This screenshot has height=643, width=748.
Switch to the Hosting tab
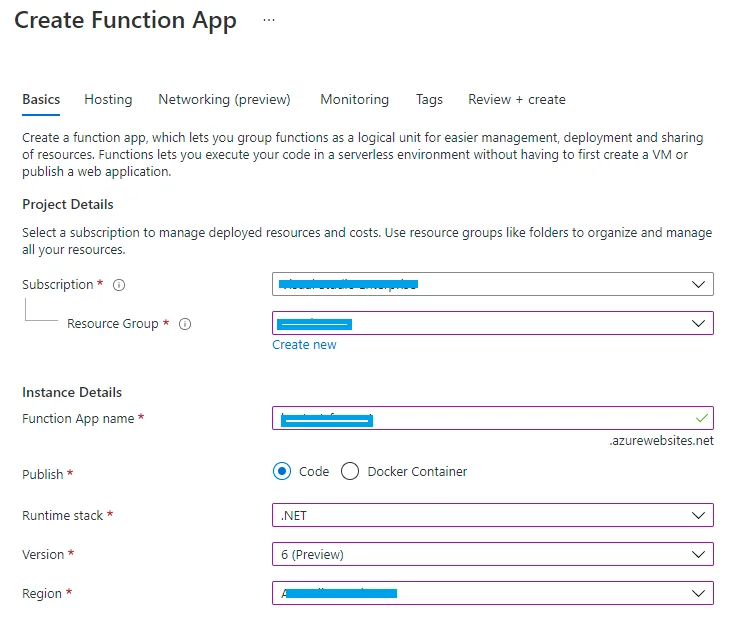pyautogui.click(x=108, y=100)
